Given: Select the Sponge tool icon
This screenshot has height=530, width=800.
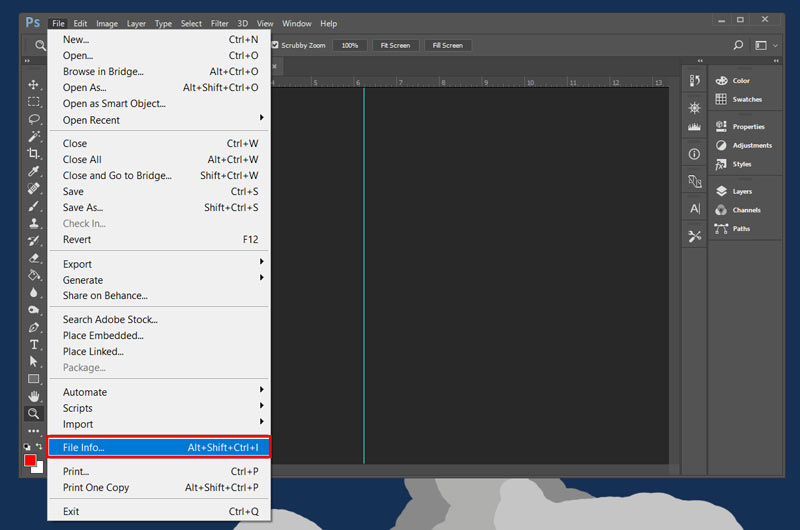Looking at the screenshot, I should click(x=34, y=310).
